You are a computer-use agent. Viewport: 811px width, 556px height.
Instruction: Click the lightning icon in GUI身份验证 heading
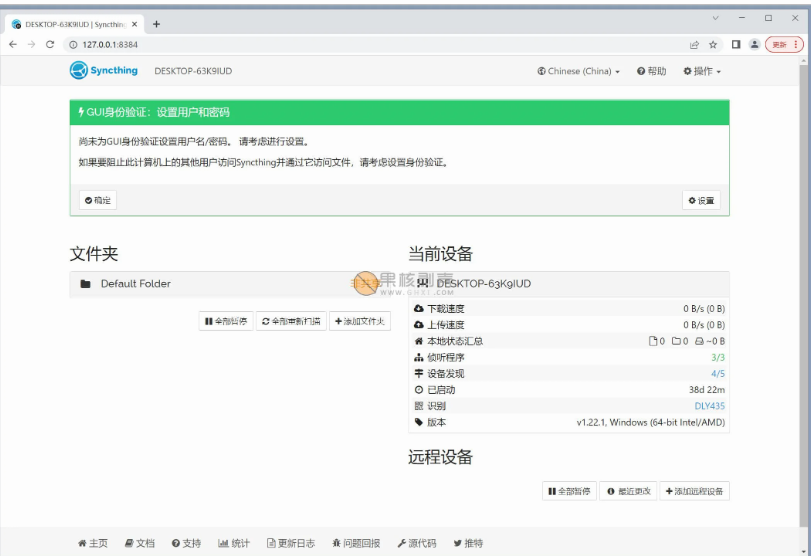pos(81,112)
